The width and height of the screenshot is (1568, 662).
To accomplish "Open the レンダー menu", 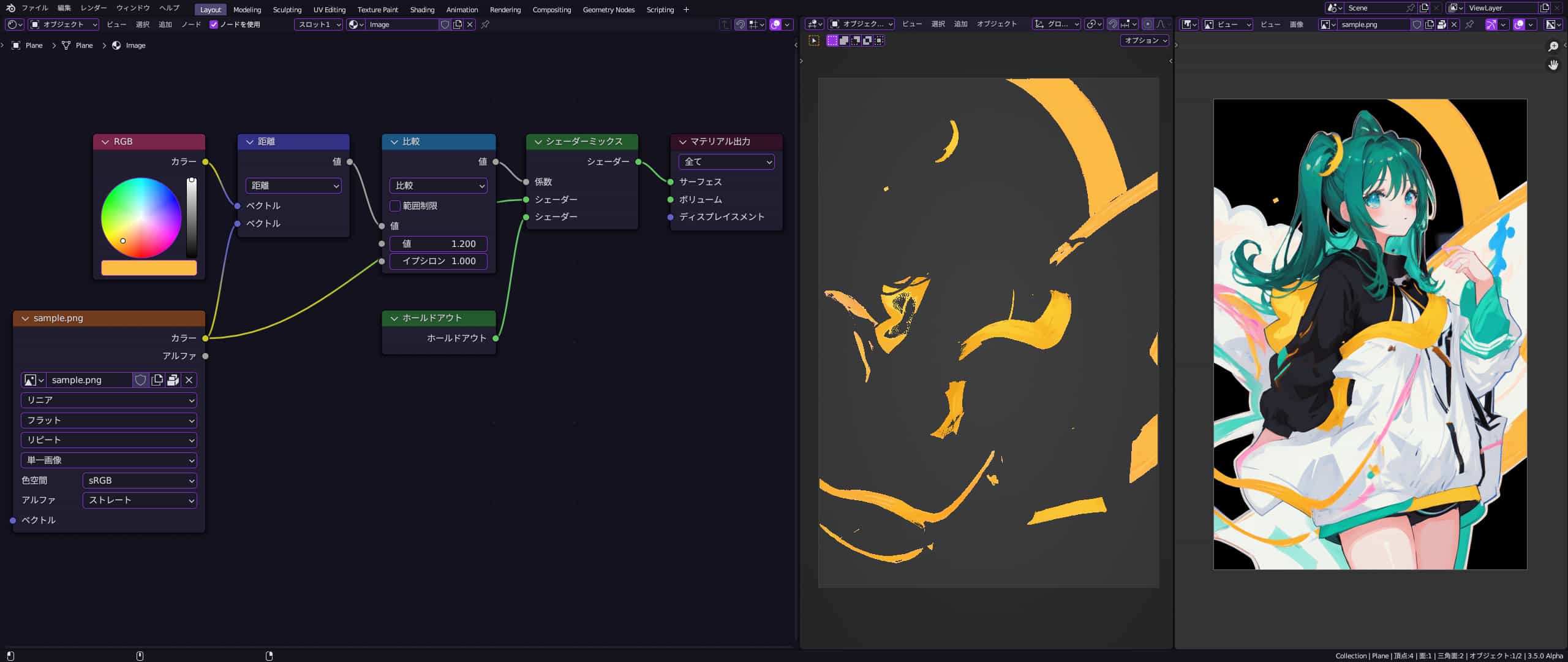I will pos(93,8).
